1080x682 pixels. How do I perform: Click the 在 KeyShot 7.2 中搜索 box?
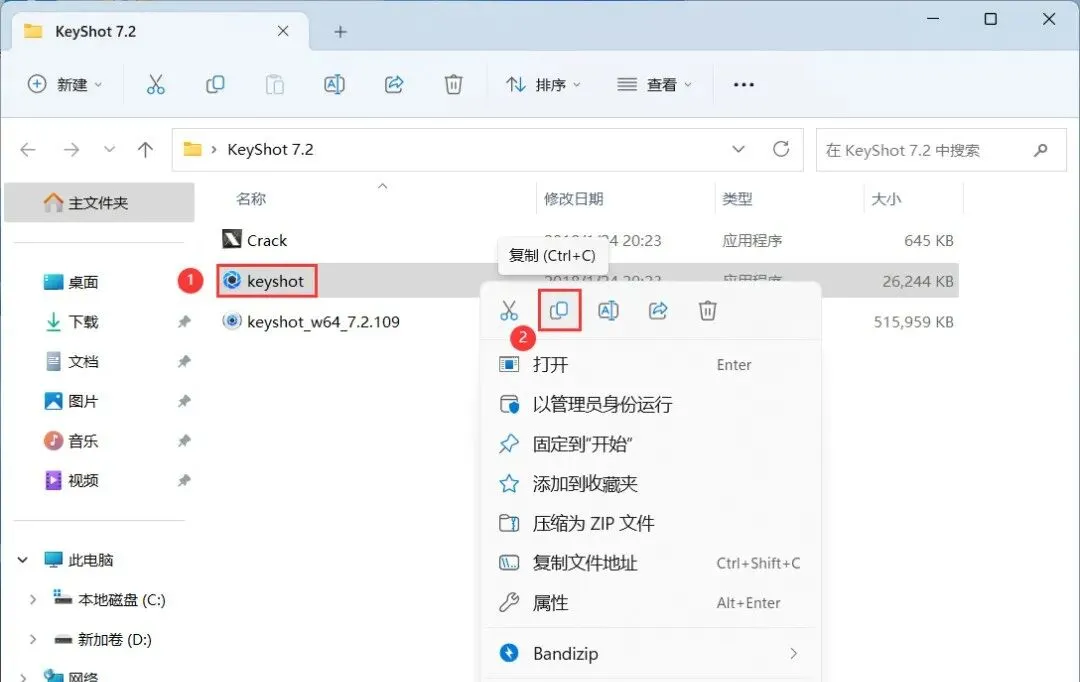tap(941, 149)
